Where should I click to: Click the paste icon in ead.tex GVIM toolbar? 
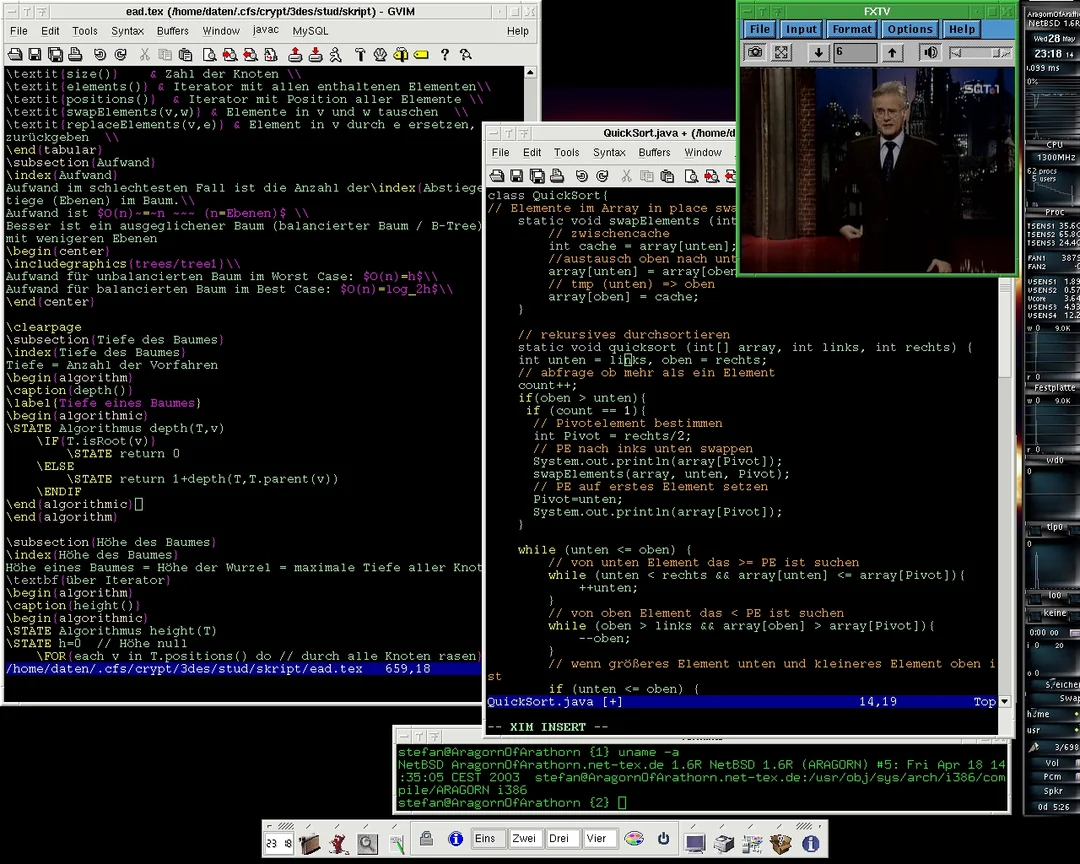[x=185, y=55]
